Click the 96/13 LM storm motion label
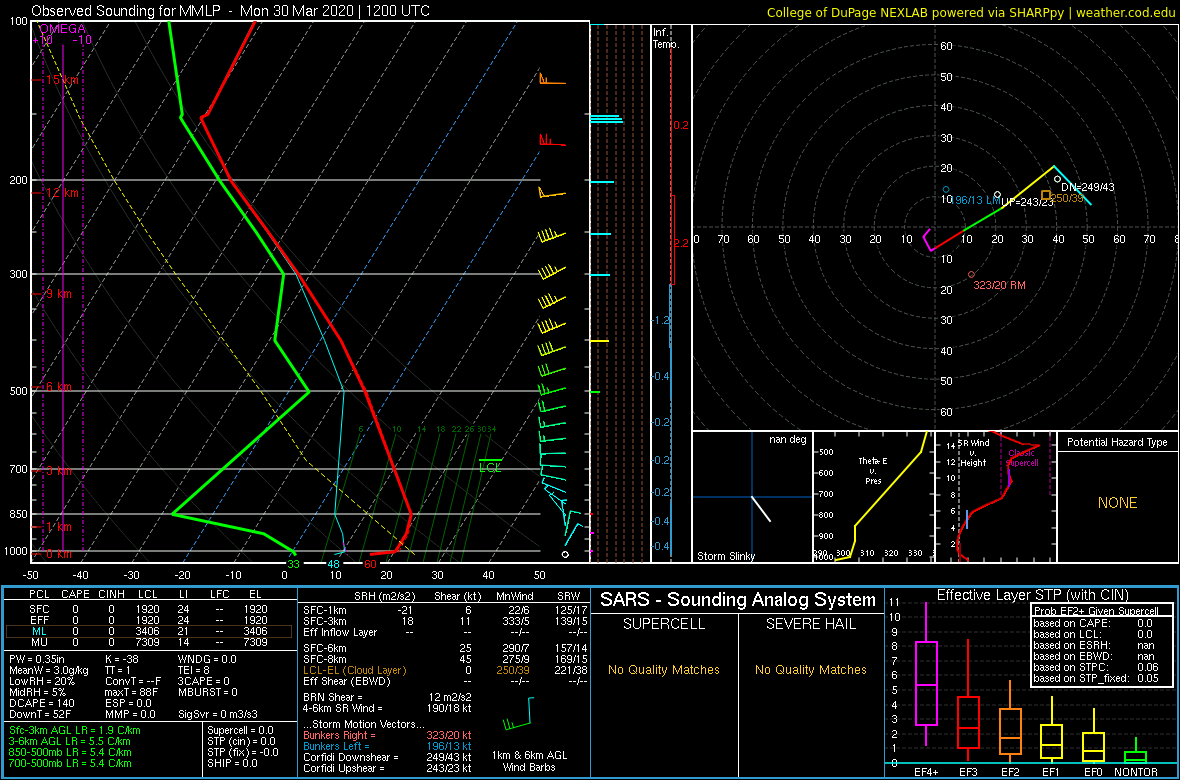 [978, 200]
